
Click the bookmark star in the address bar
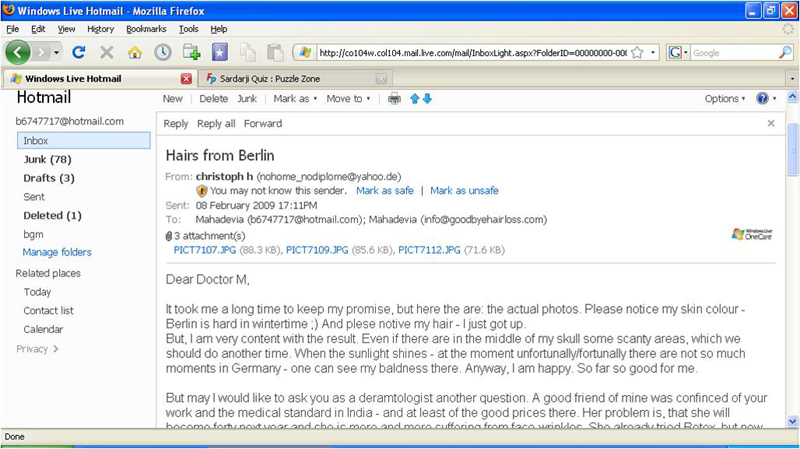click(x=637, y=52)
